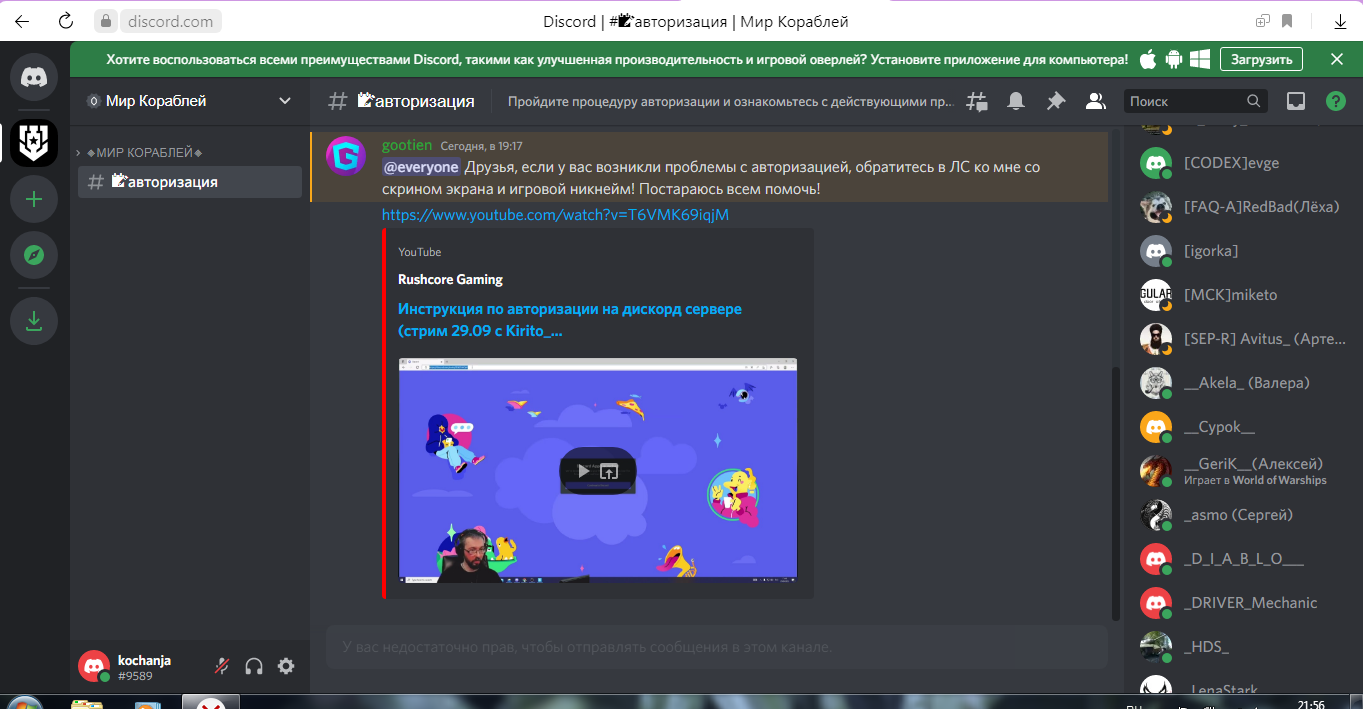Screen dimensions: 1363x709
Task: Open the youtube.com video link in message
Action: 555,215
